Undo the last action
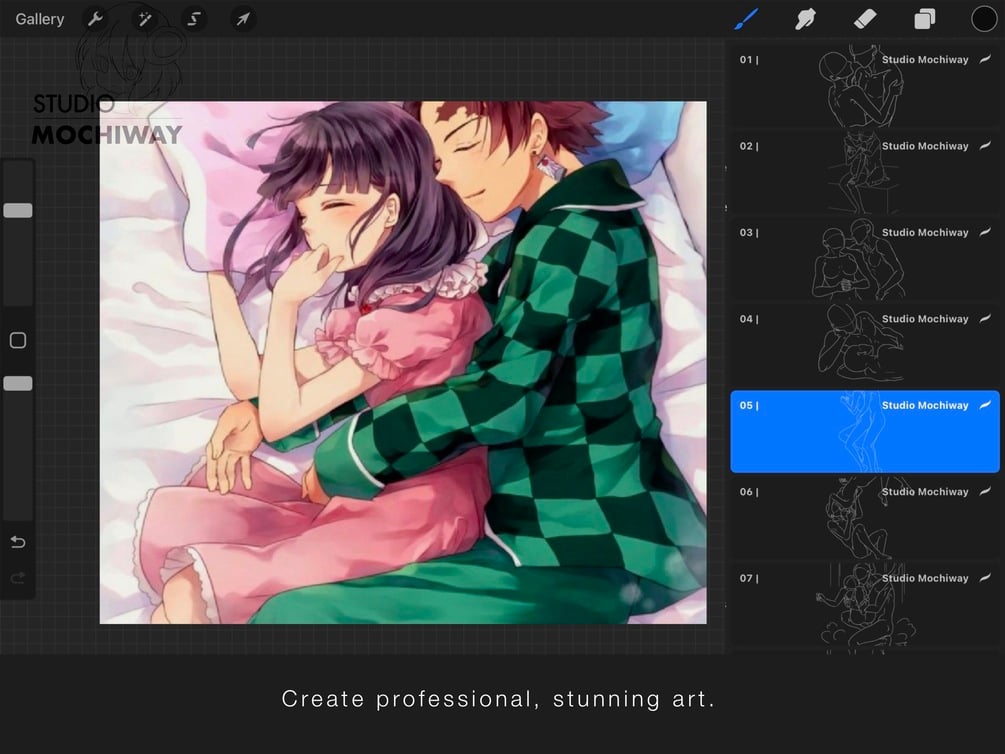The width and height of the screenshot is (1005, 754). 18,542
